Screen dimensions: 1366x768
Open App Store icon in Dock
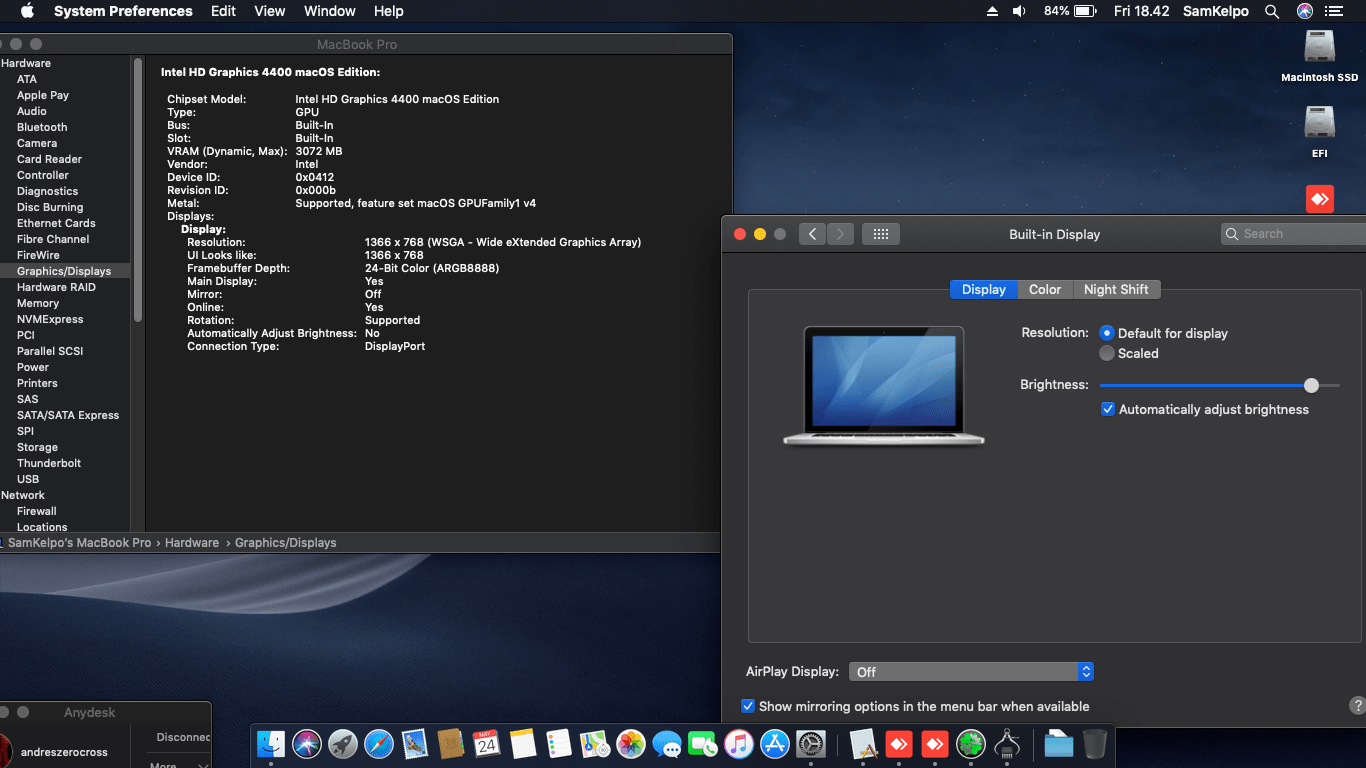pyautogui.click(x=775, y=743)
